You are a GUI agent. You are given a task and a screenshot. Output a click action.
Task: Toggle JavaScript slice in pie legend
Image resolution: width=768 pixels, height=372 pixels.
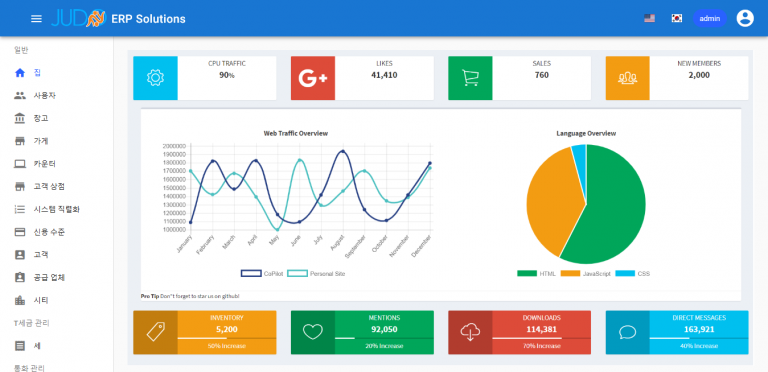tap(585, 274)
